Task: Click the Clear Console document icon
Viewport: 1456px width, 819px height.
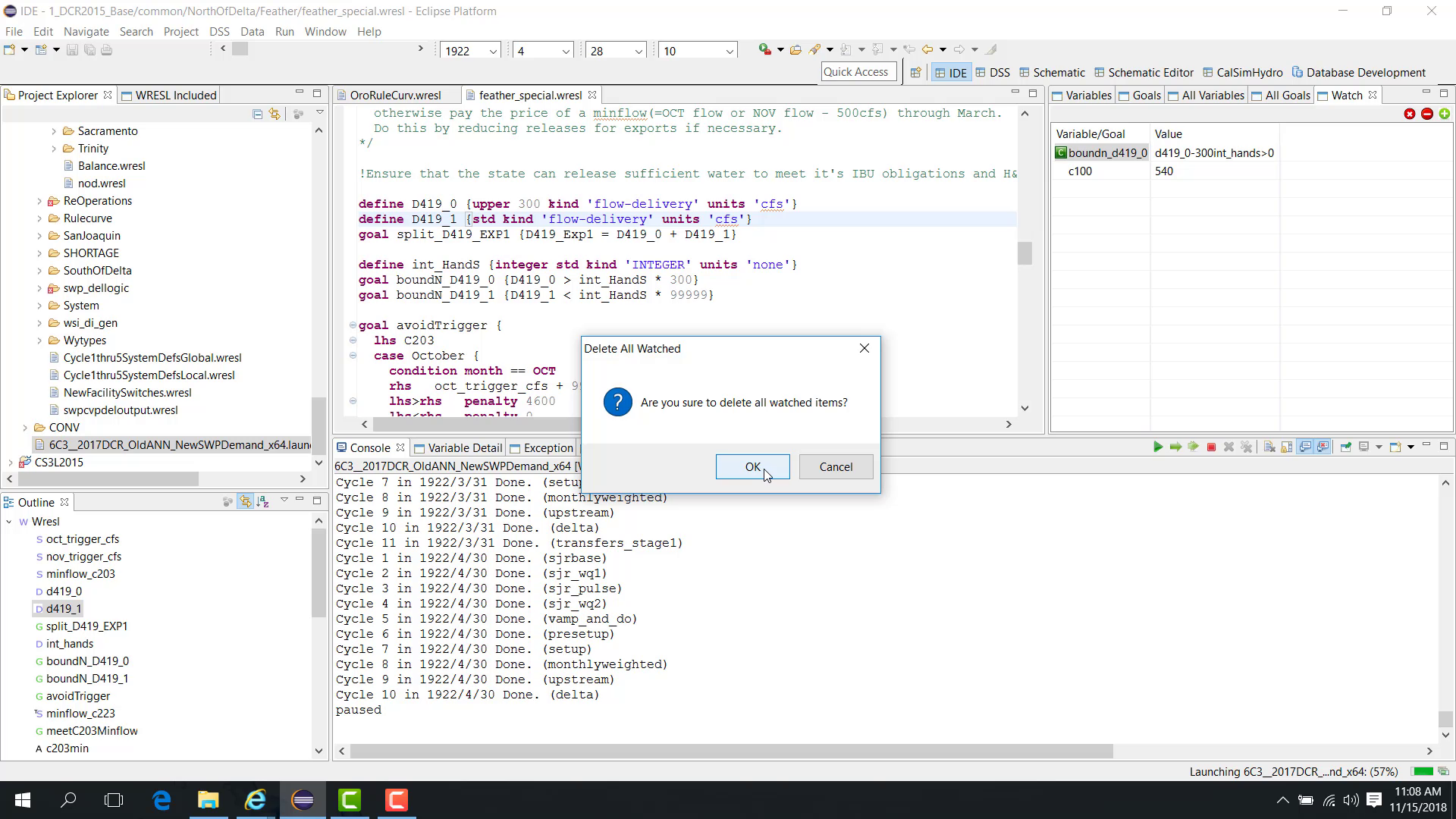Action: coord(1269,447)
